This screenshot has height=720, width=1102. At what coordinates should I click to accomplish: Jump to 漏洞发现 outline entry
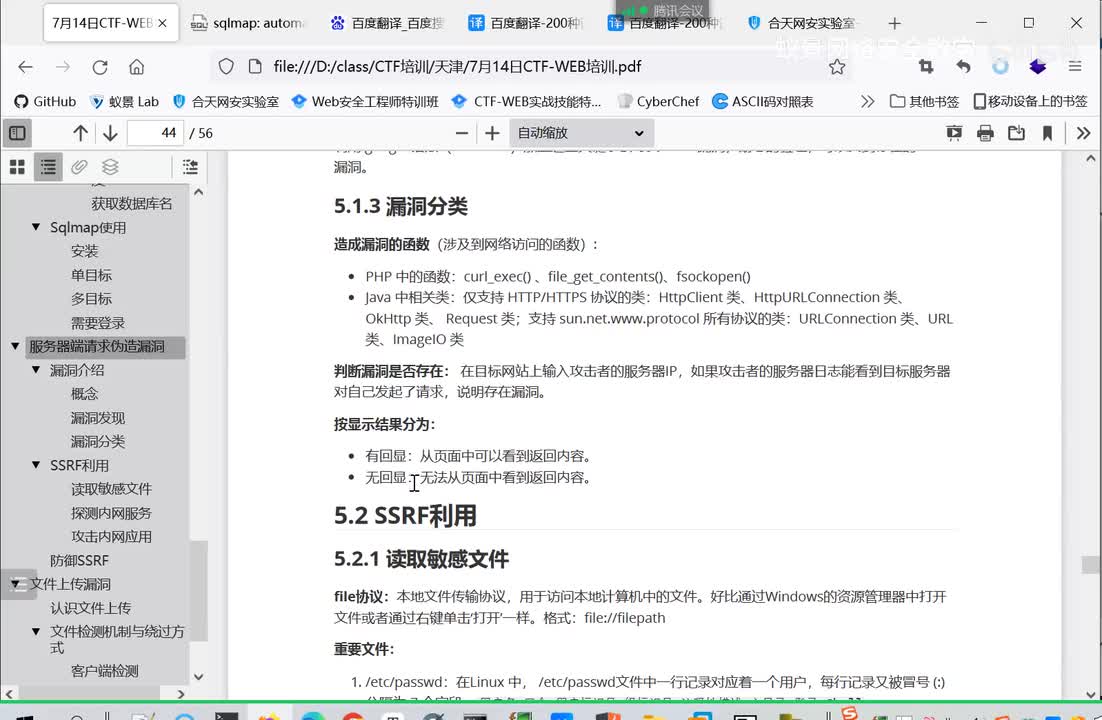tap(98, 418)
